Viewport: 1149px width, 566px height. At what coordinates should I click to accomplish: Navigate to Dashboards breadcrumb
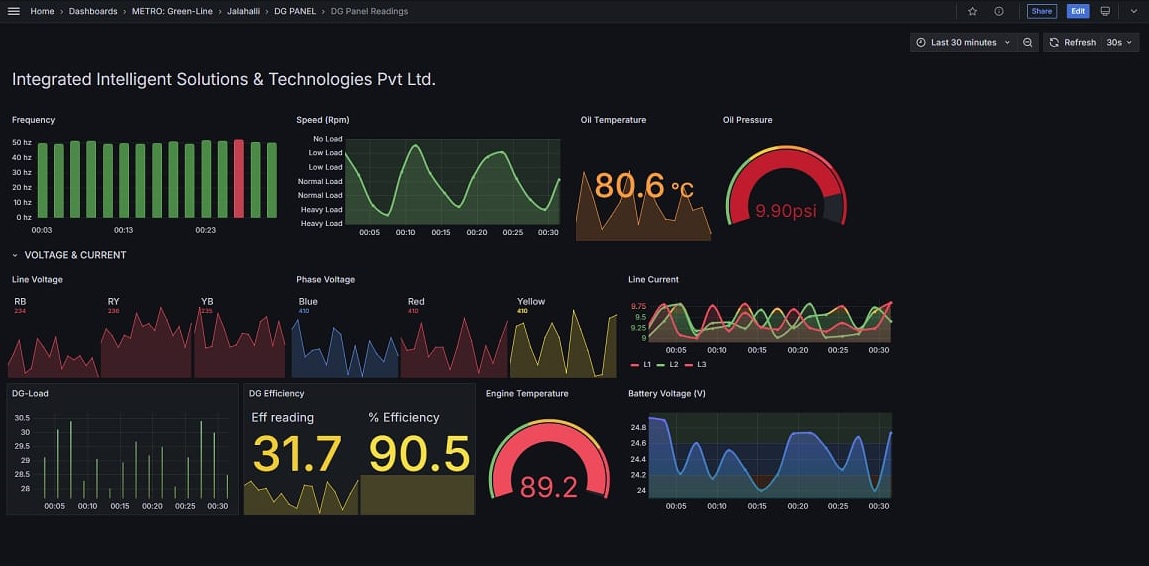coord(93,11)
